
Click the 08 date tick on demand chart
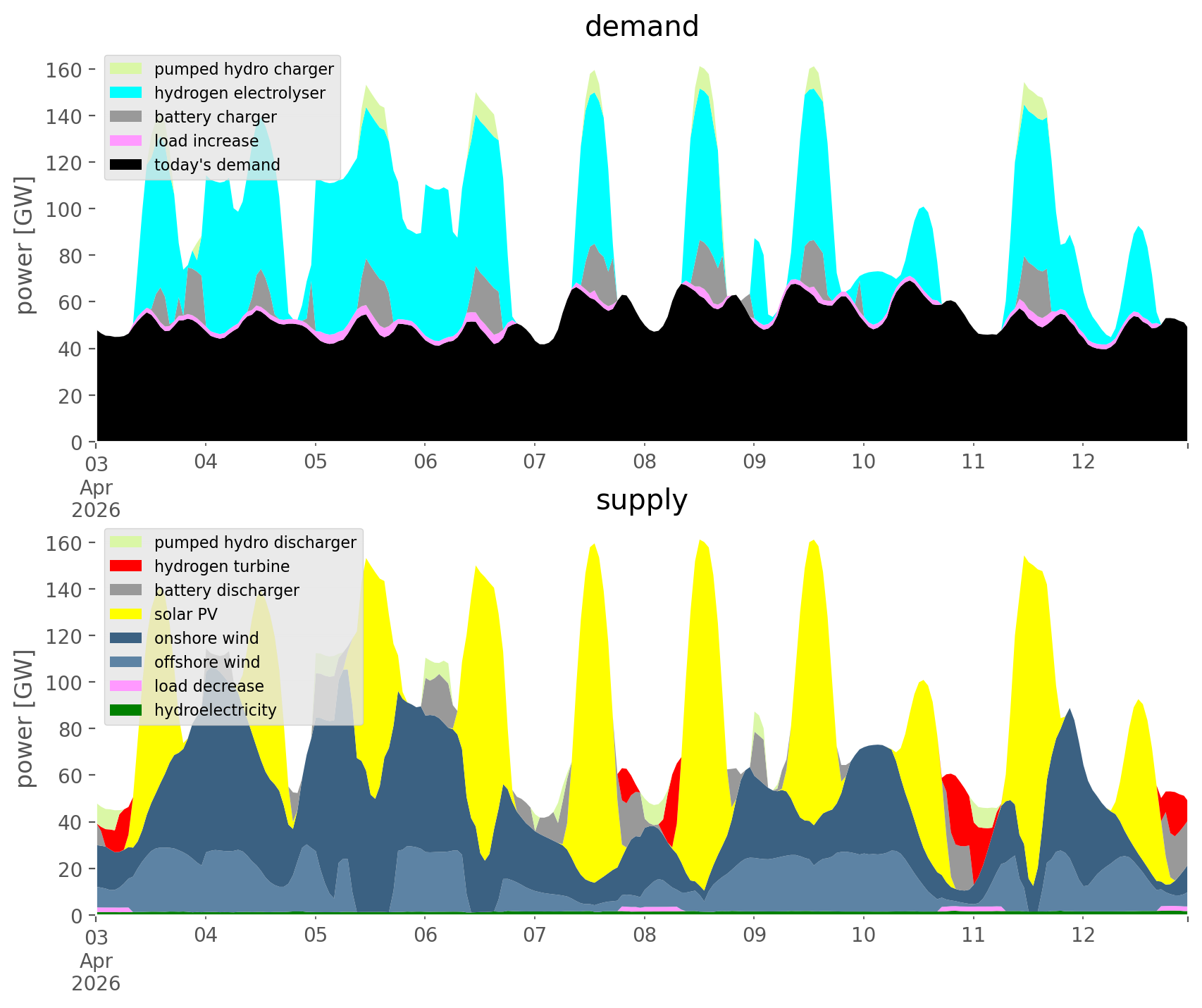(x=644, y=462)
